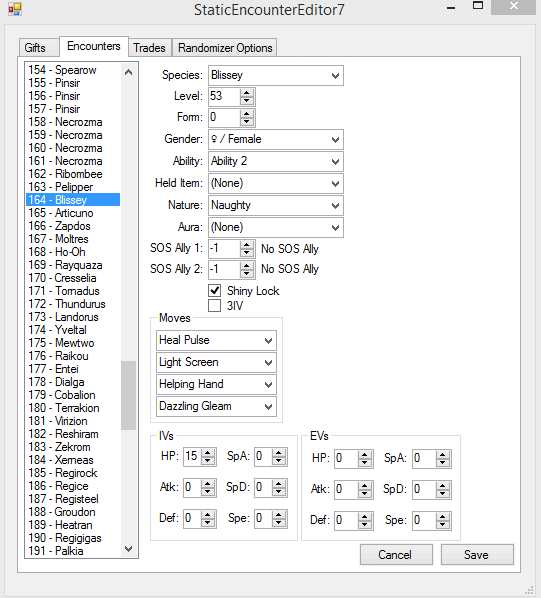Select 164 - Blissey highlighted row
Screen dimensions: 541x598
tap(73, 200)
